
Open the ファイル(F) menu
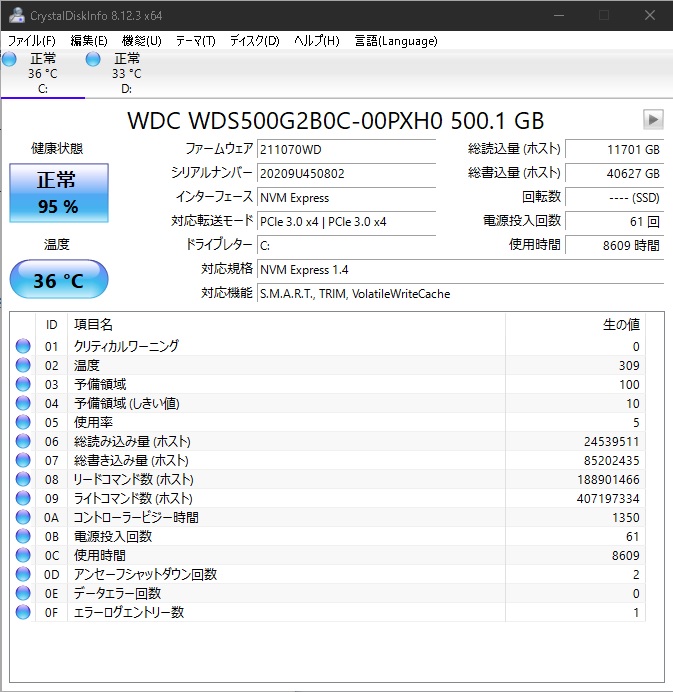[x=32, y=41]
